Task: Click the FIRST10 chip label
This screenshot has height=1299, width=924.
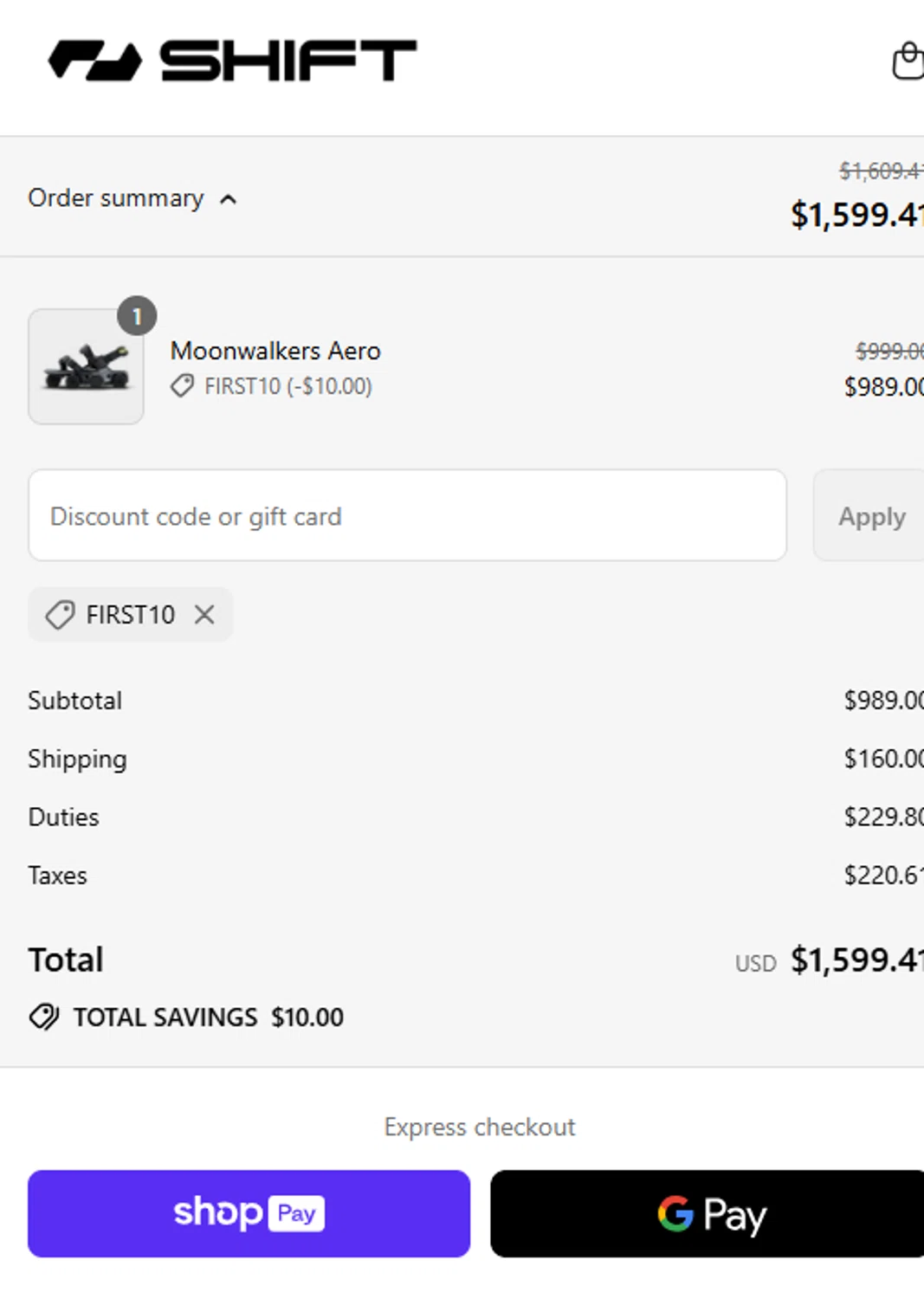Action: coord(131,615)
